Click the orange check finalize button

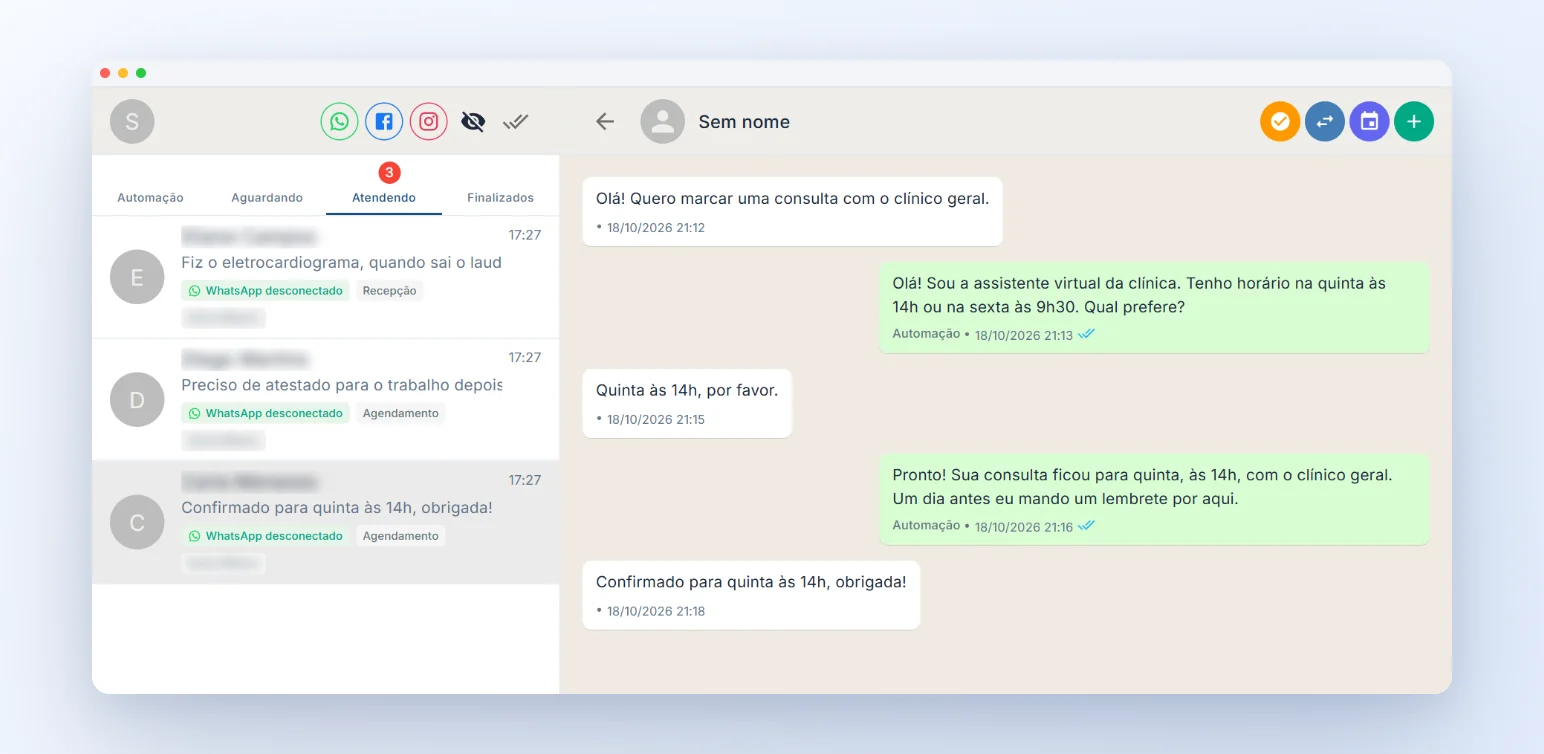1280,122
